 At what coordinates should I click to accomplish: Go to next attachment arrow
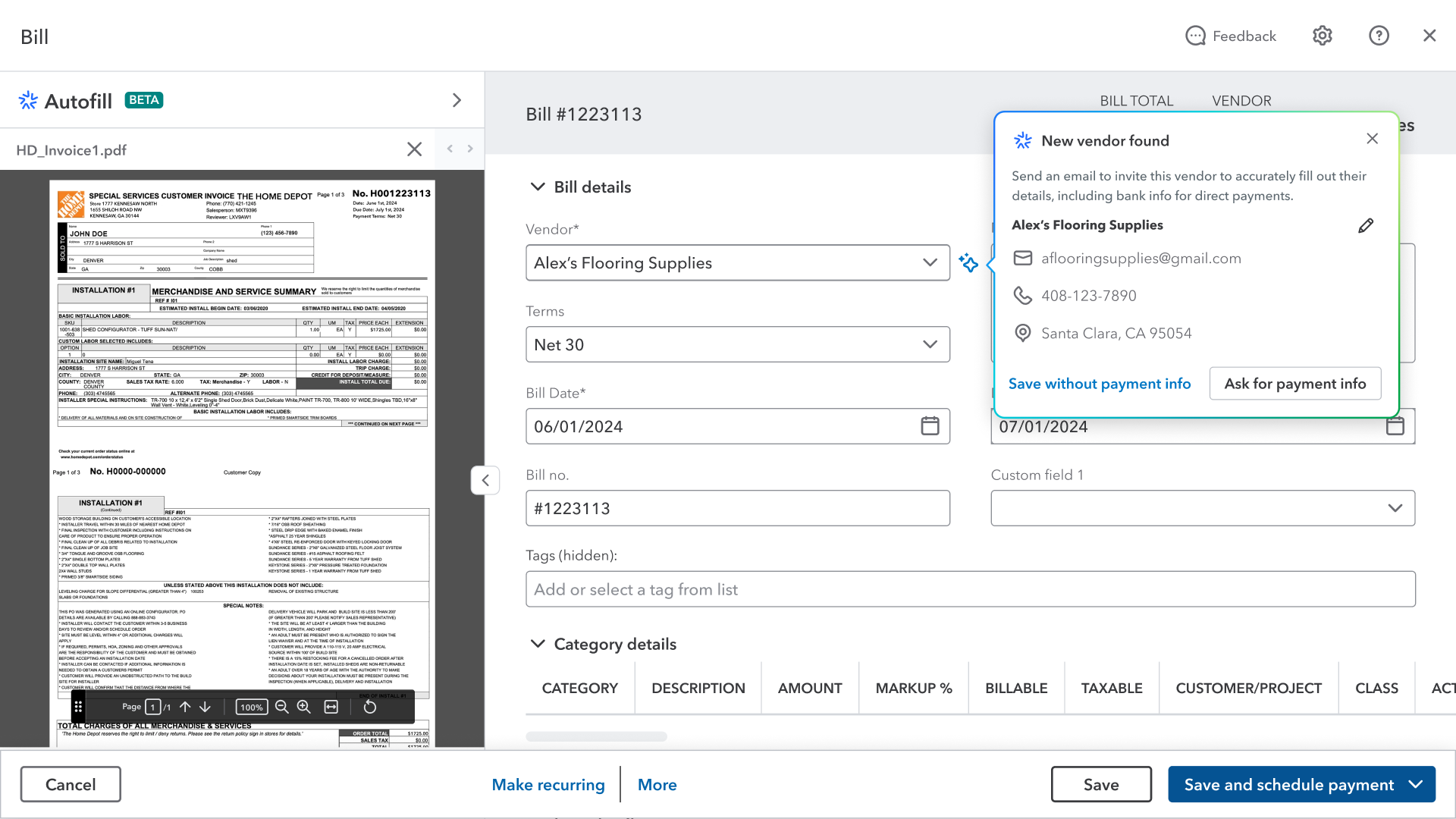(470, 149)
